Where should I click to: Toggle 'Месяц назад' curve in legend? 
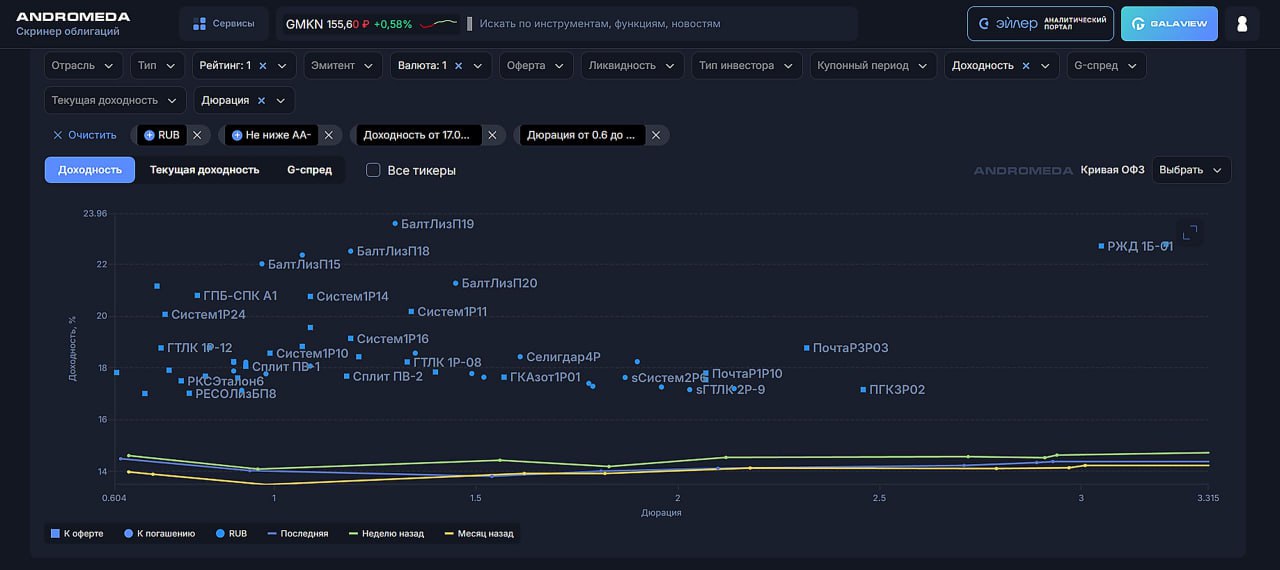click(478, 534)
